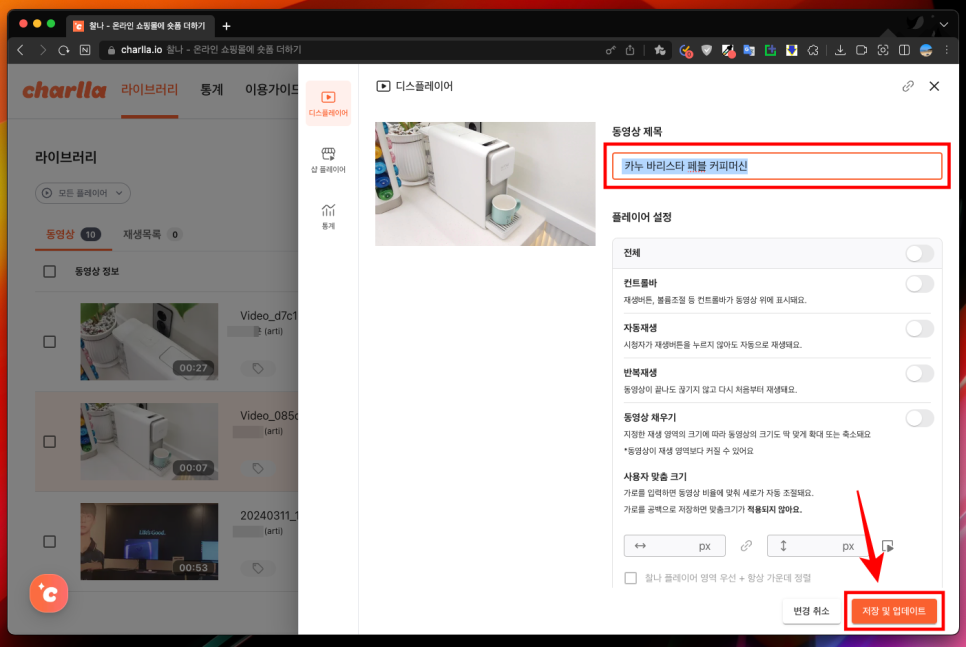Image resolution: width=966 pixels, height=647 pixels.
Task: Click the password key icon in the address bar
Action: pyautogui.click(x=610, y=50)
